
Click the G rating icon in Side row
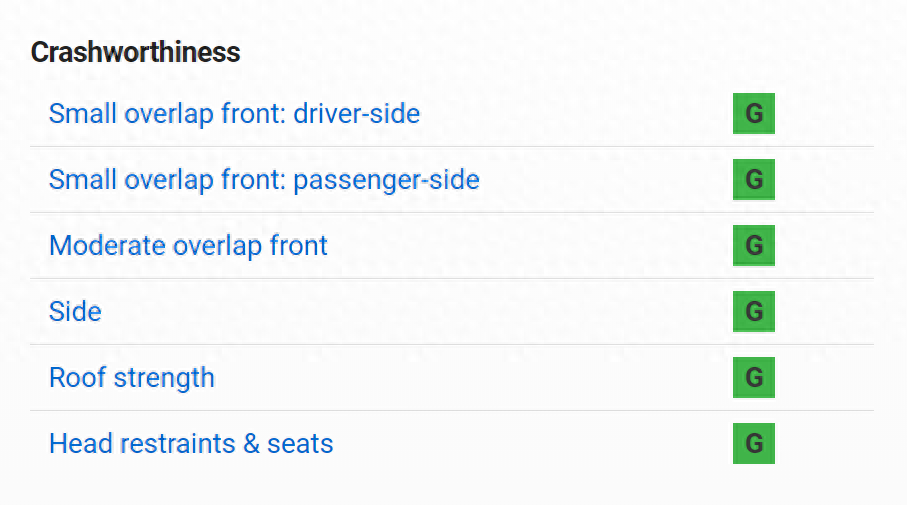click(x=753, y=312)
